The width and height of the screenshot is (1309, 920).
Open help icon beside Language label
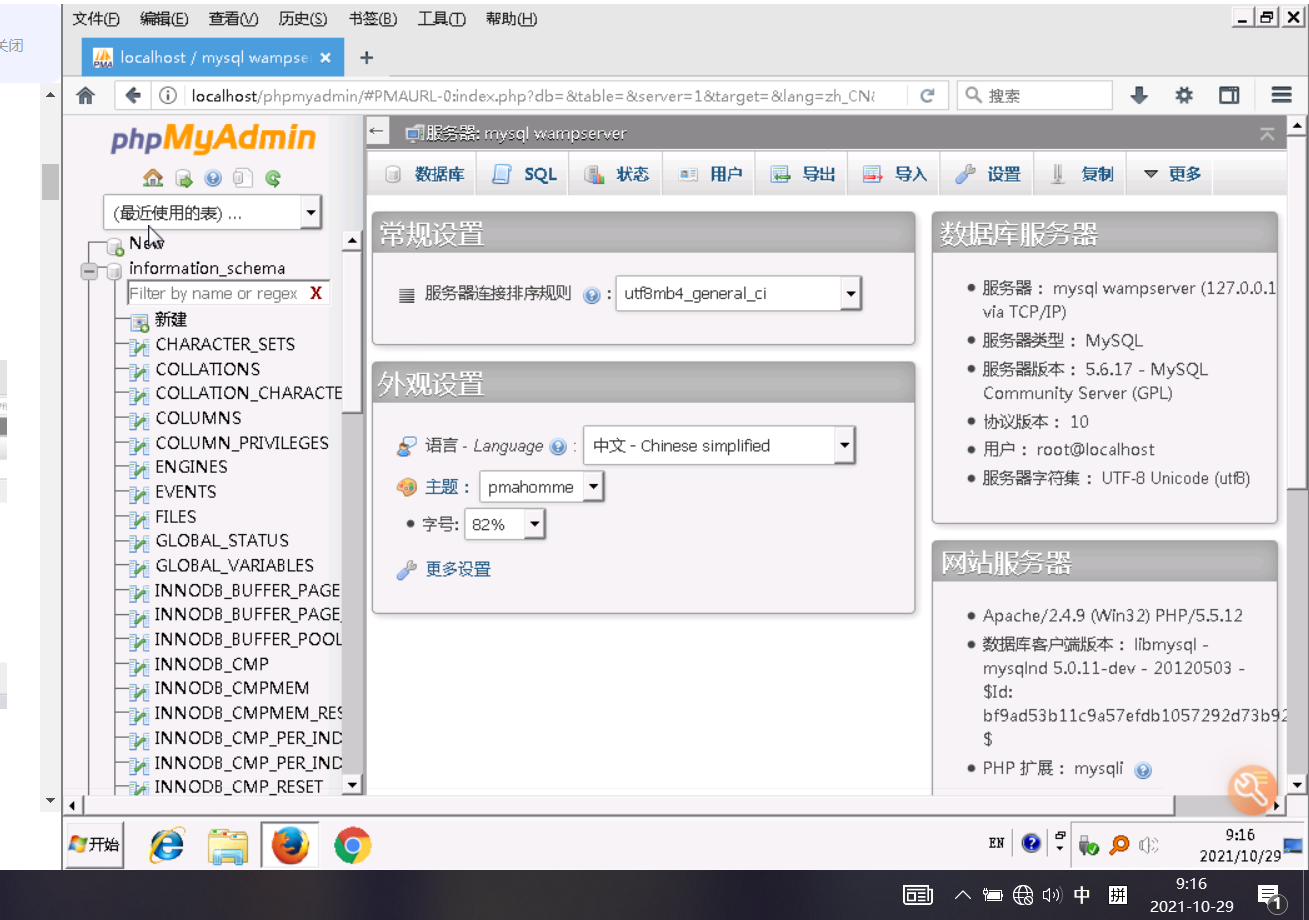tap(558, 447)
